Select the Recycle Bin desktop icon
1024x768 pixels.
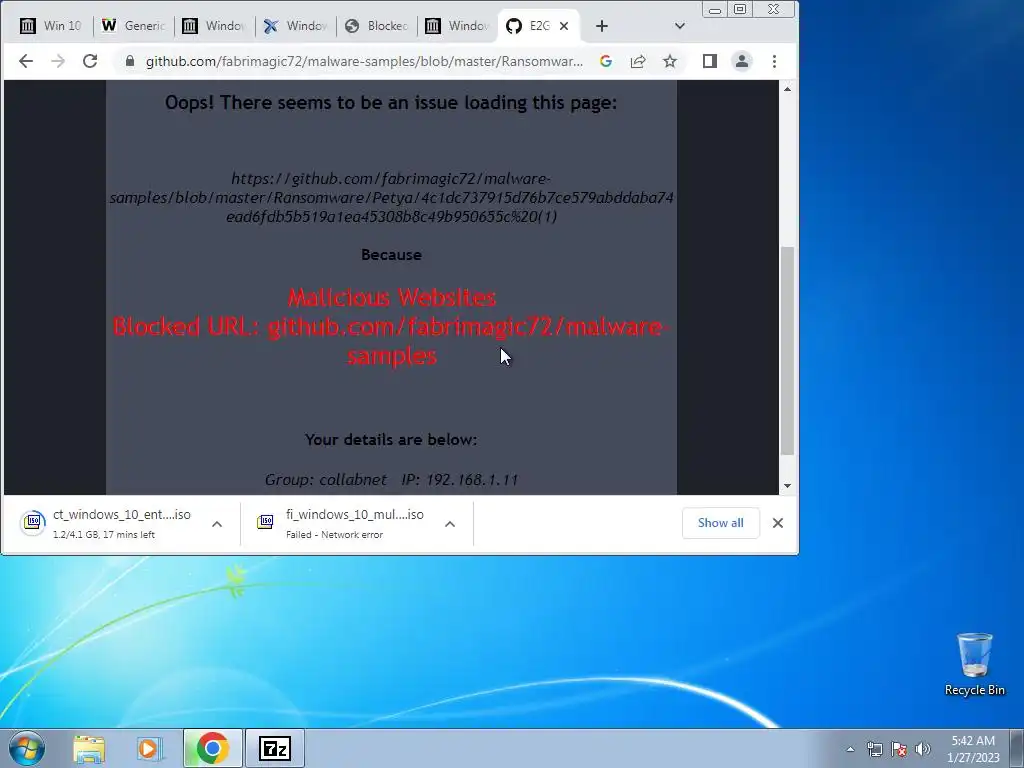[974, 664]
